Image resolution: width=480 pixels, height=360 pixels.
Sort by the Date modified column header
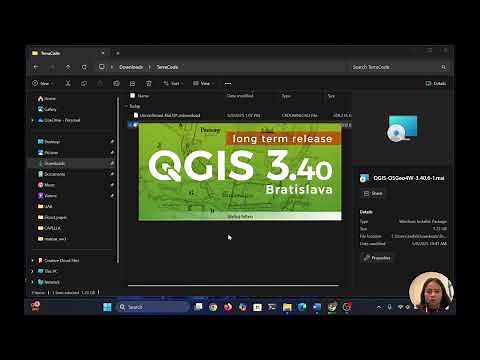[240, 96]
